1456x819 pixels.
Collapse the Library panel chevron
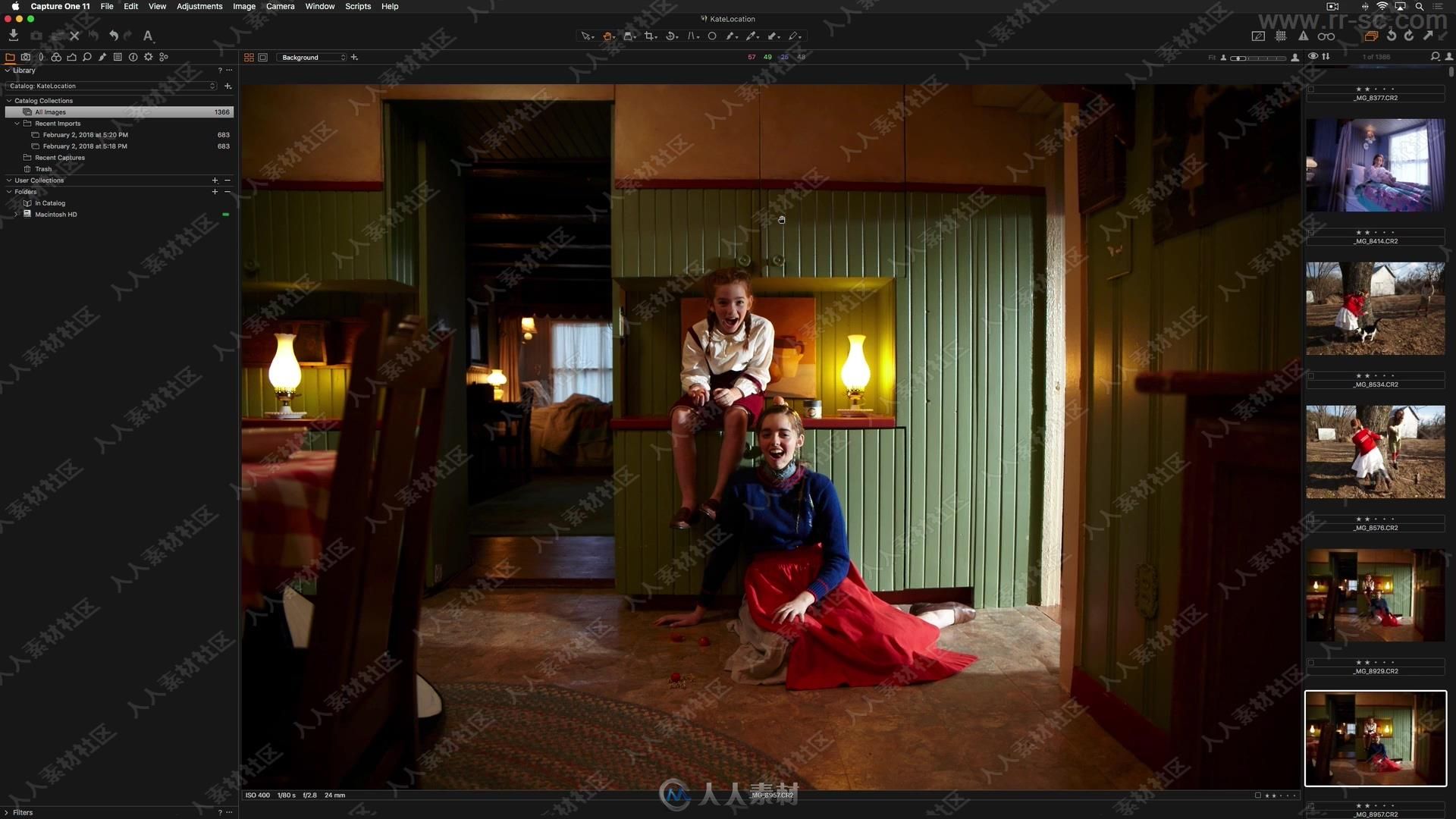point(8,70)
